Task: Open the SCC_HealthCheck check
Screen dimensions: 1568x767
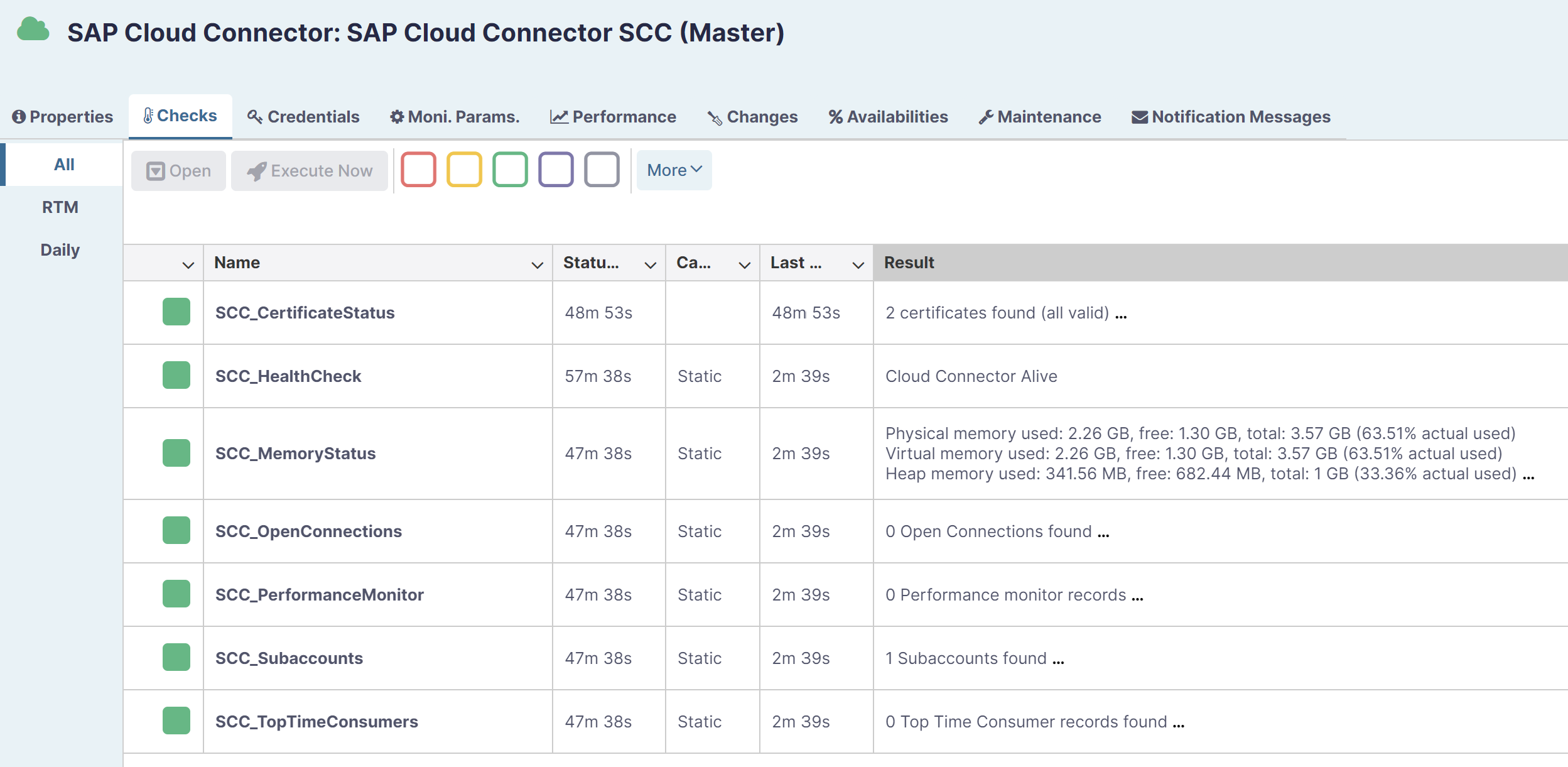Action: 288,376
